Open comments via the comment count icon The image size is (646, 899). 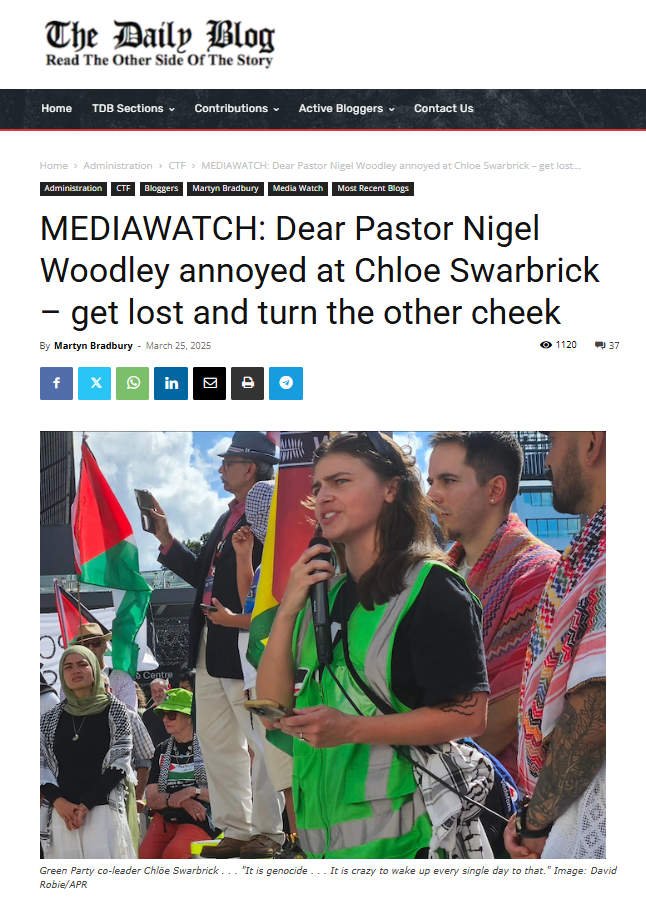click(607, 345)
